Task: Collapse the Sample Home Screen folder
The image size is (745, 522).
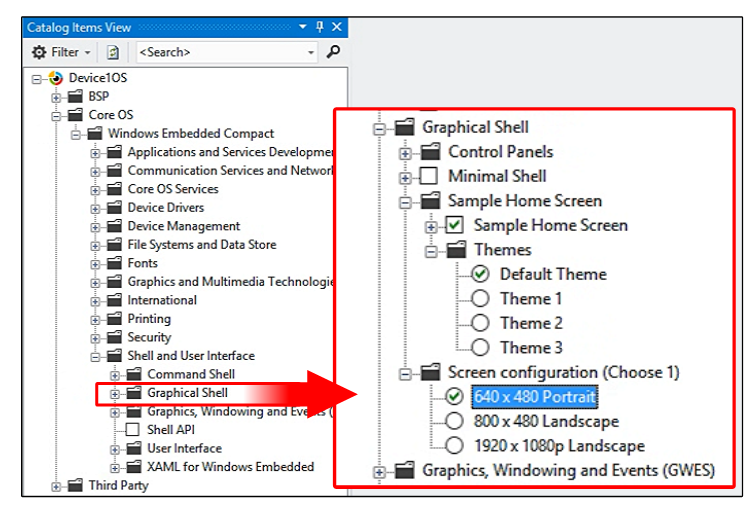Action: click(405, 202)
